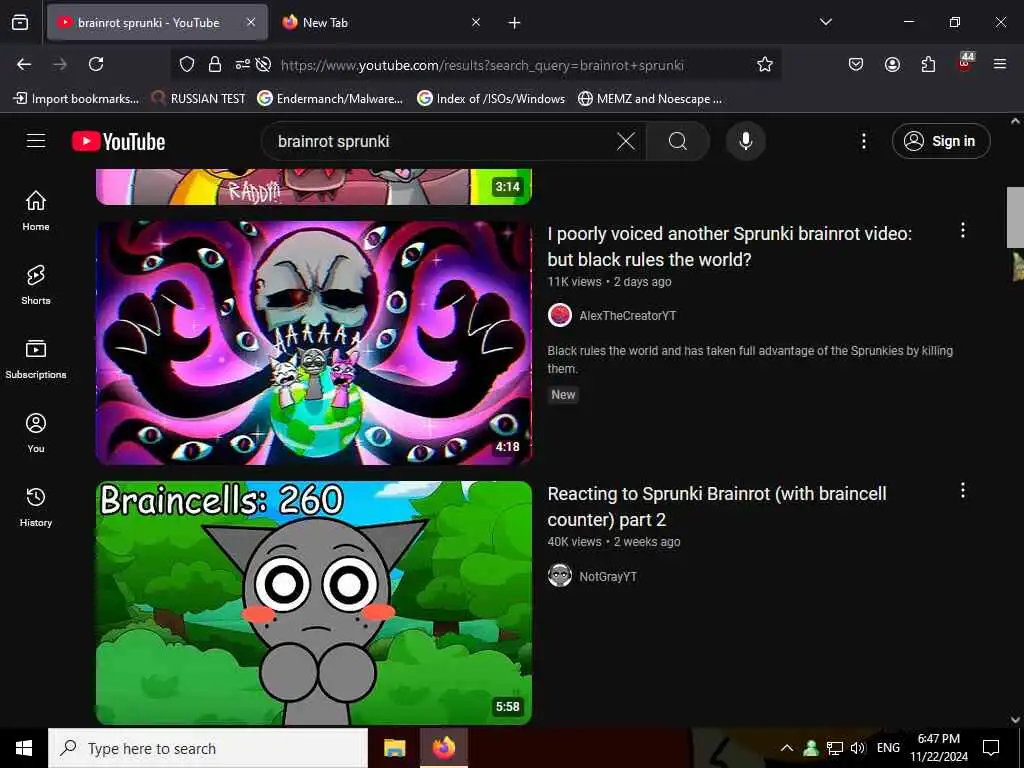Play the 'Braincells: 260' video thumbnail
This screenshot has width=1024, height=768.
tap(314, 603)
